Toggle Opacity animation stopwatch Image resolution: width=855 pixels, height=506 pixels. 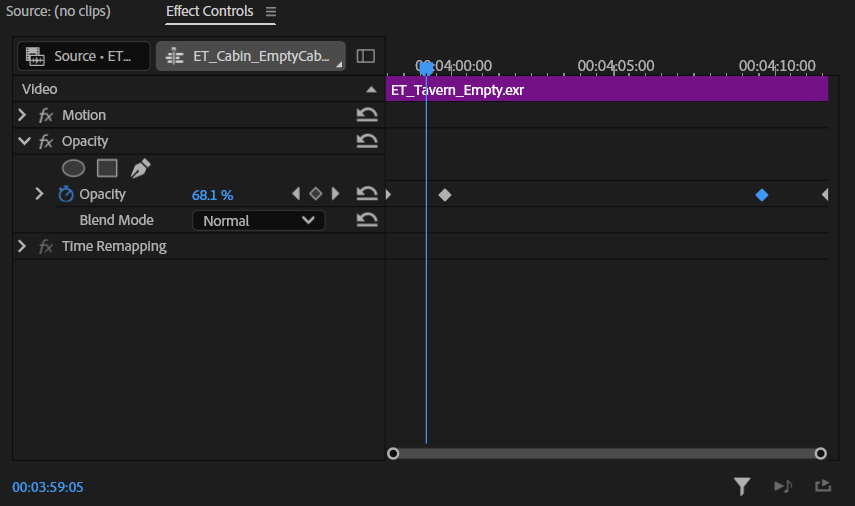tap(66, 194)
